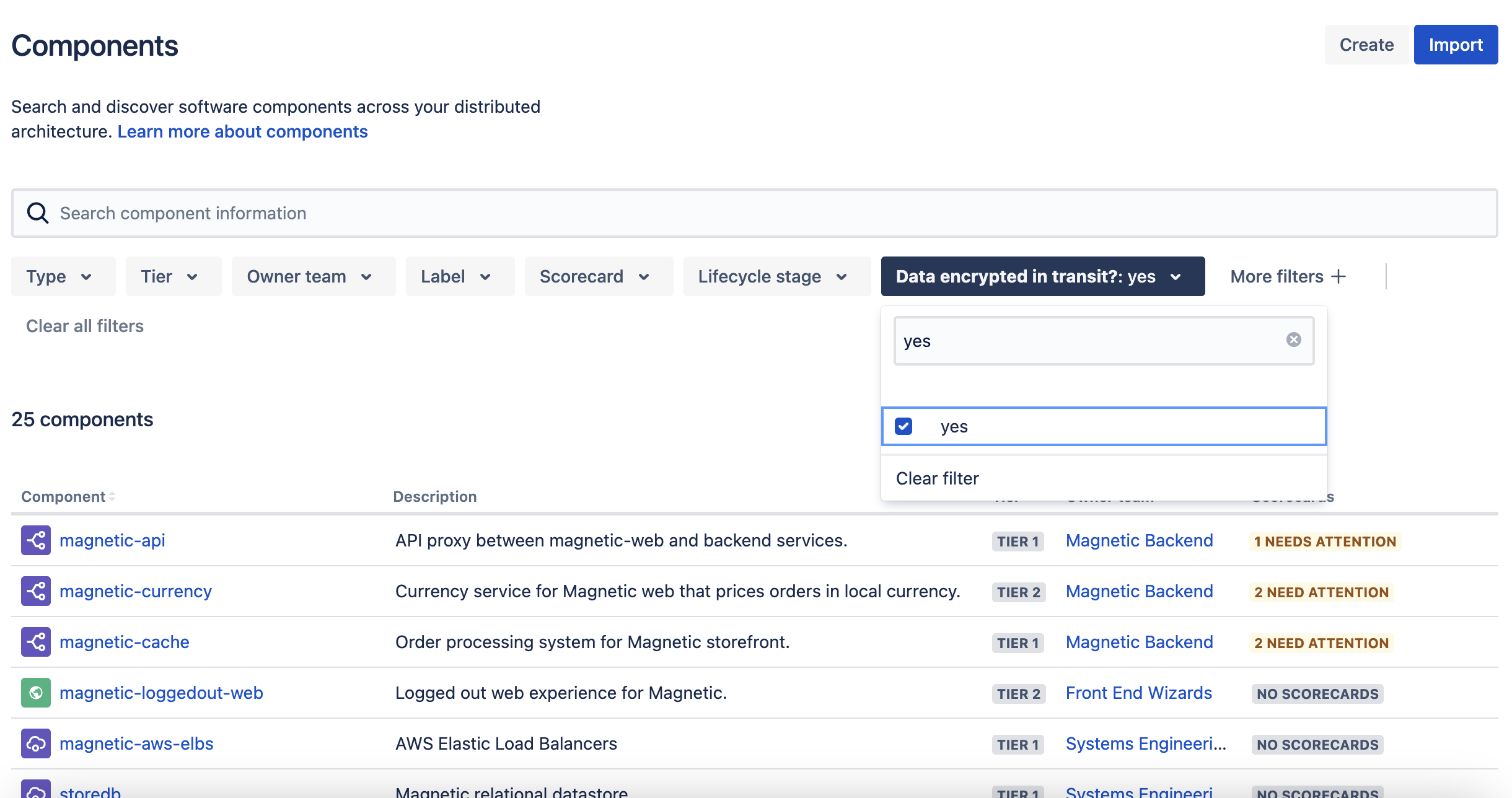Image resolution: width=1512 pixels, height=798 pixels.
Task: Click Clear all filters
Action: coord(85,326)
